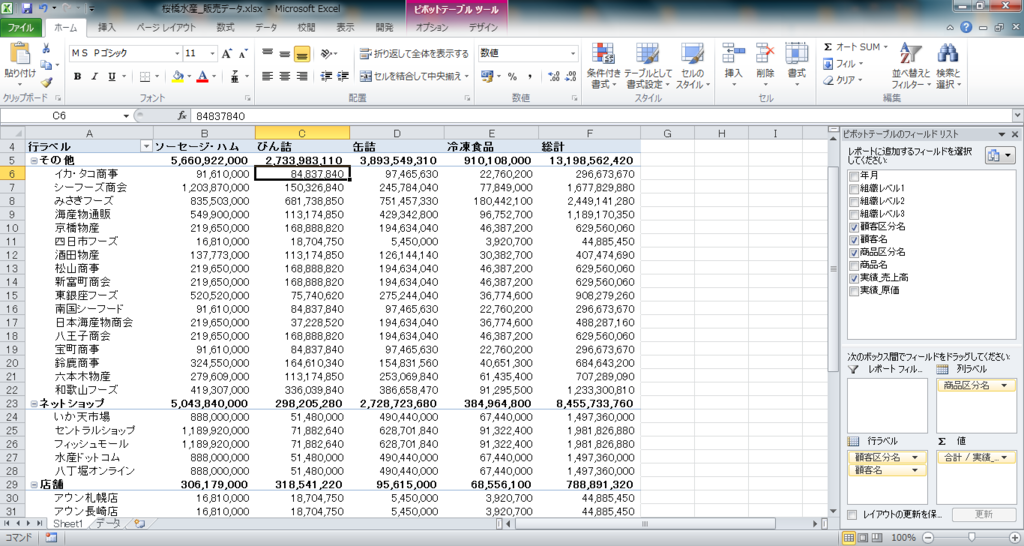This screenshot has width=1024, height=546.
Task: Increase decimal places
Action: click(554, 76)
